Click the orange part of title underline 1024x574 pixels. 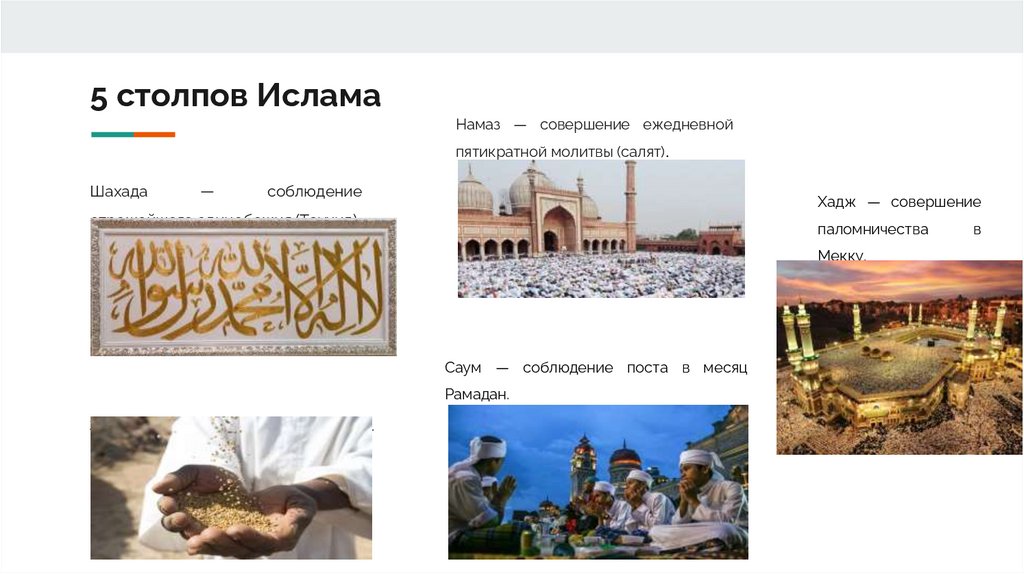click(x=155, y=135)
